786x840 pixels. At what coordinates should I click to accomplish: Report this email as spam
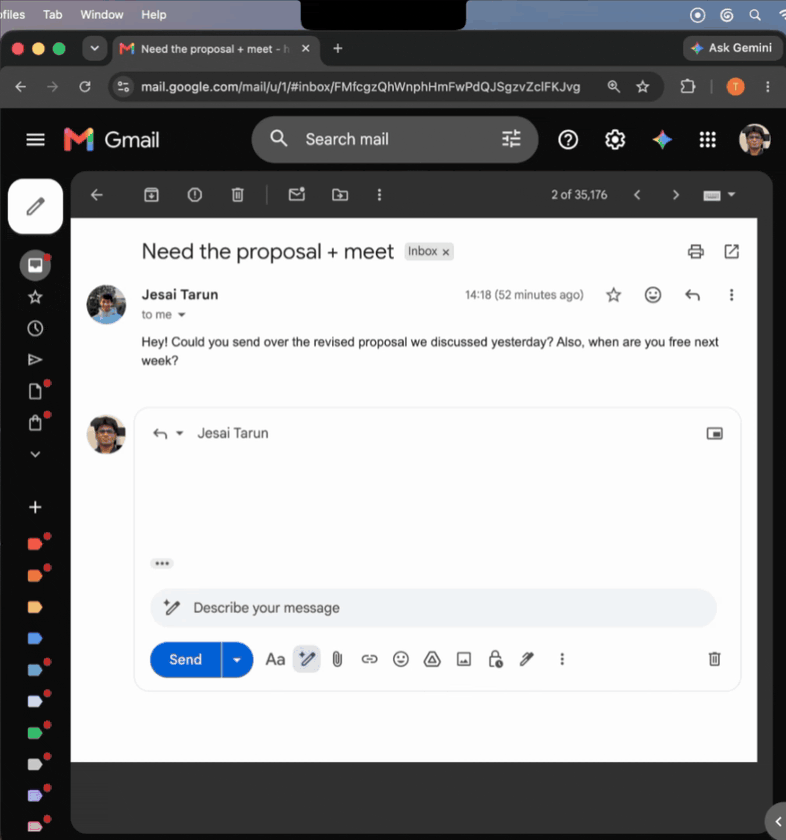click(x=195, y=195)
